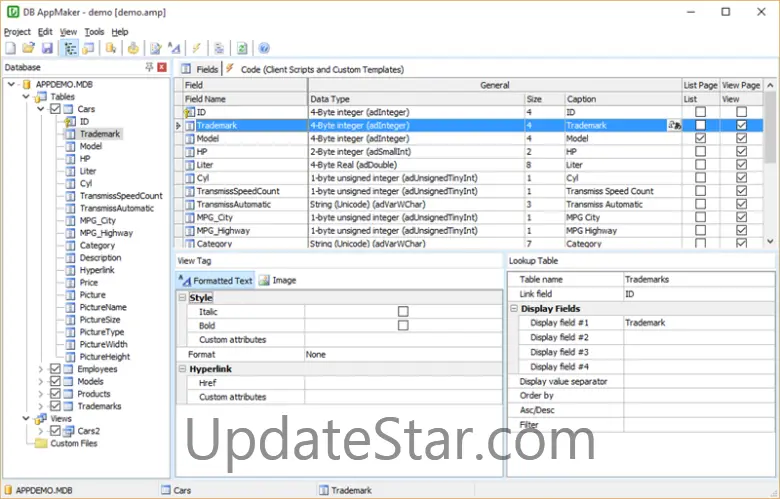Image resolution: width=780 pixels, height=499 pixels.
Task: Open help via blue question mark icon
Action: [264, 48]
